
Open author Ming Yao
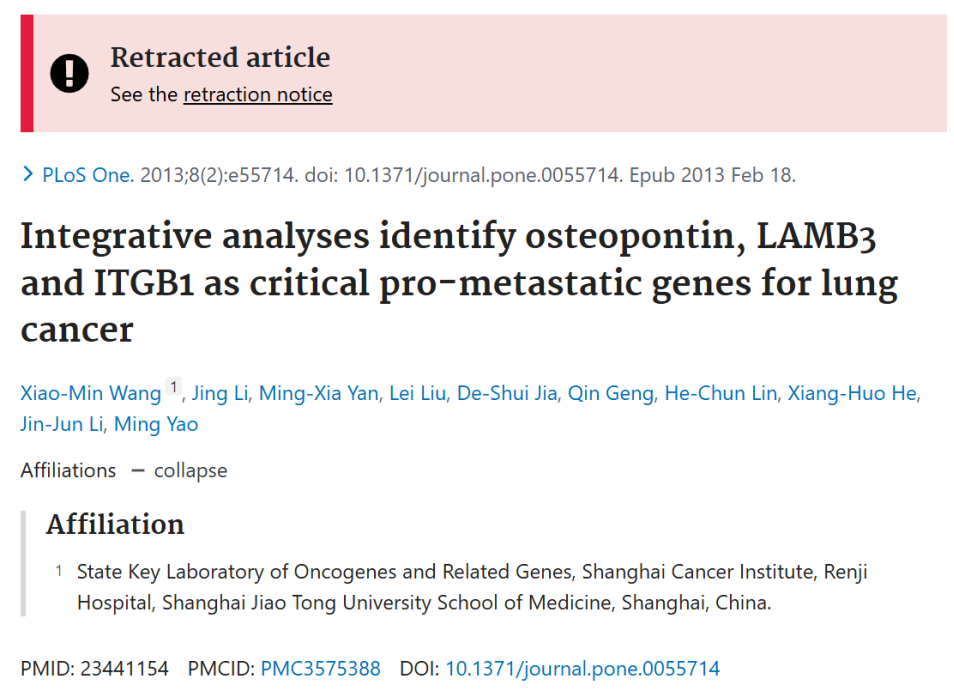[x=156, y=425]
